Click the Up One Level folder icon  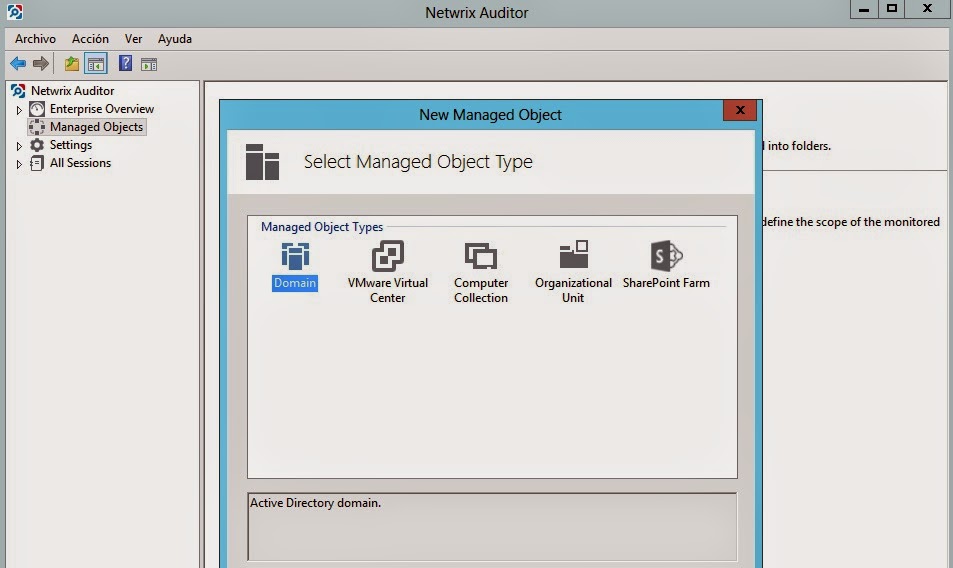point(72,64)
